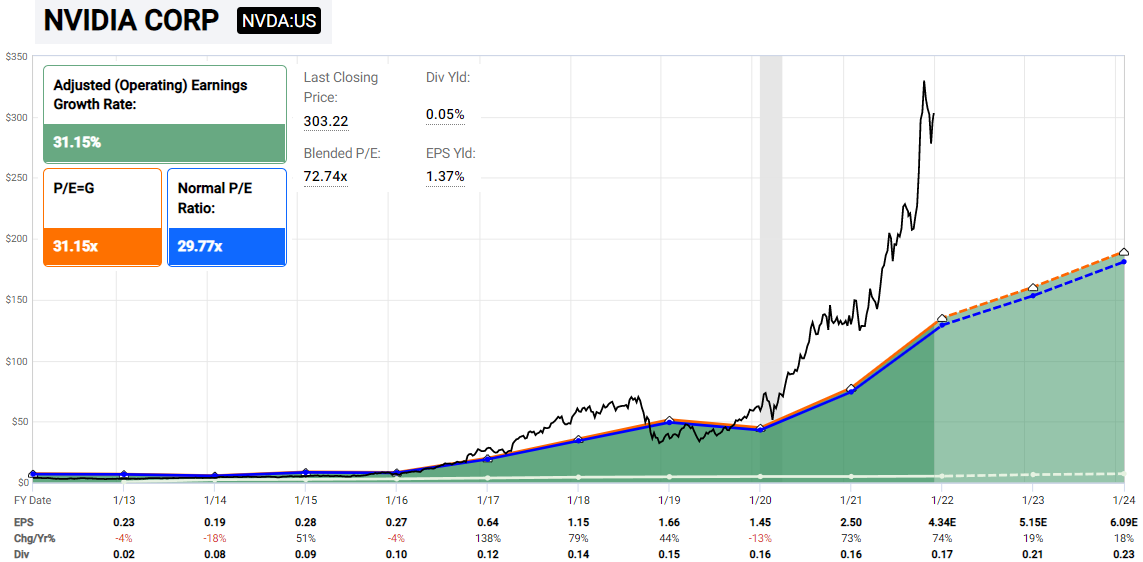Click the $350 y-axis label
This screenshot has width=1143, height=562.
click(15, 56)
